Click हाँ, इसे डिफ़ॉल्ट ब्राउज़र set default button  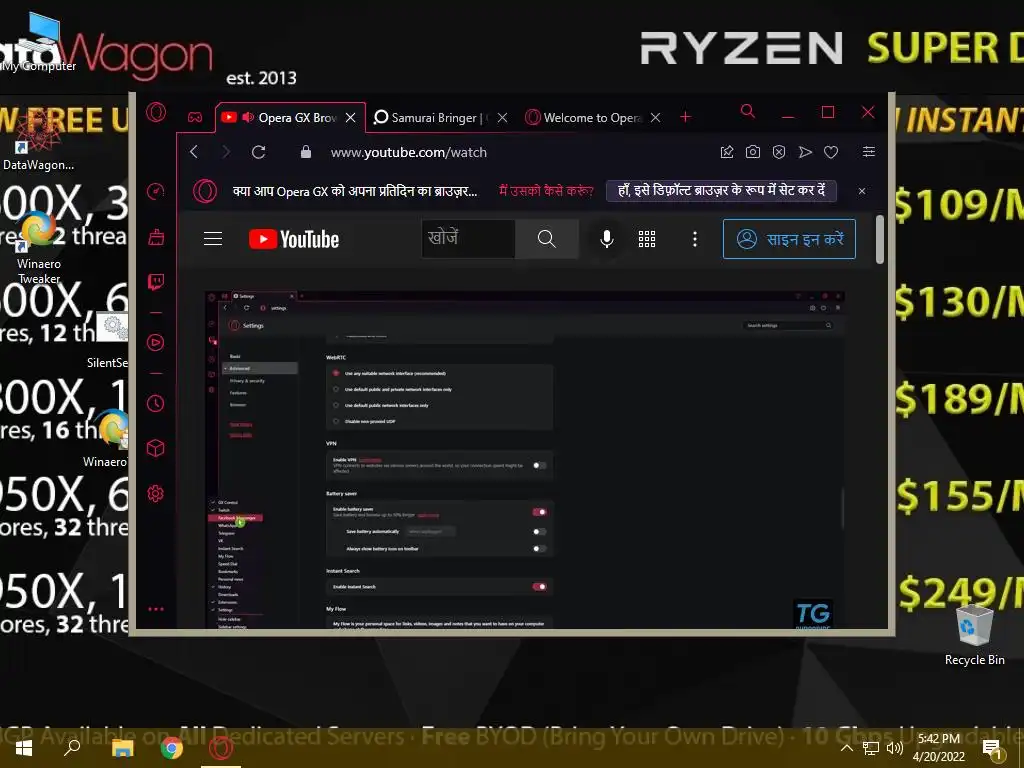(721, 191)
